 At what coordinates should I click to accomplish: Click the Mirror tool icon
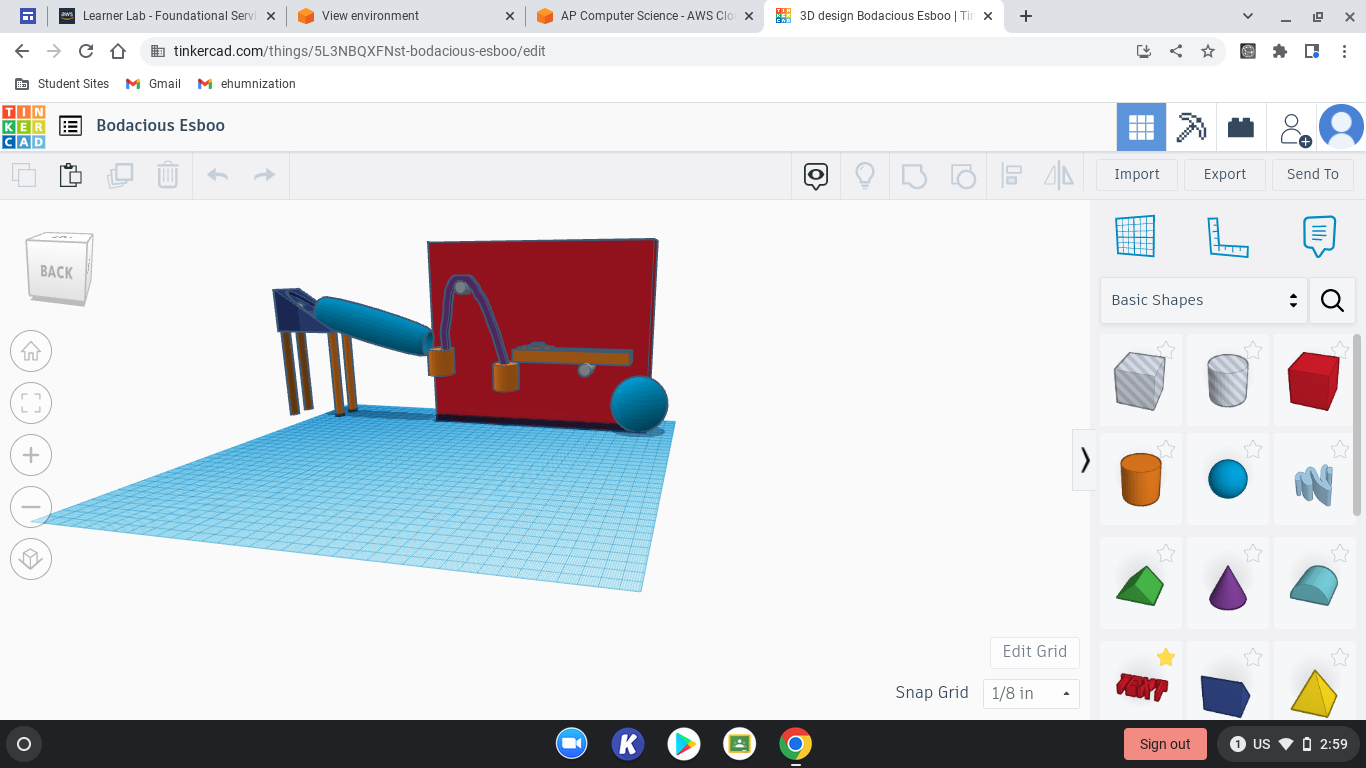pyautogui.click(x=1058, y=174)
